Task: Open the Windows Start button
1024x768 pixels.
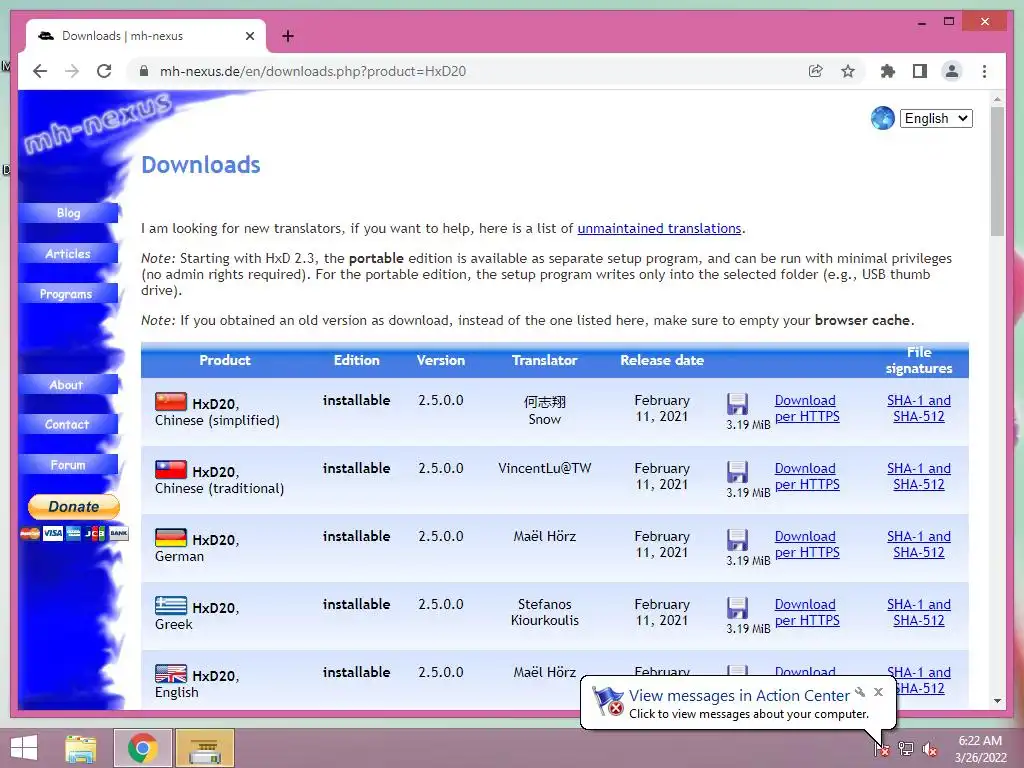Action: pos(24,748)
